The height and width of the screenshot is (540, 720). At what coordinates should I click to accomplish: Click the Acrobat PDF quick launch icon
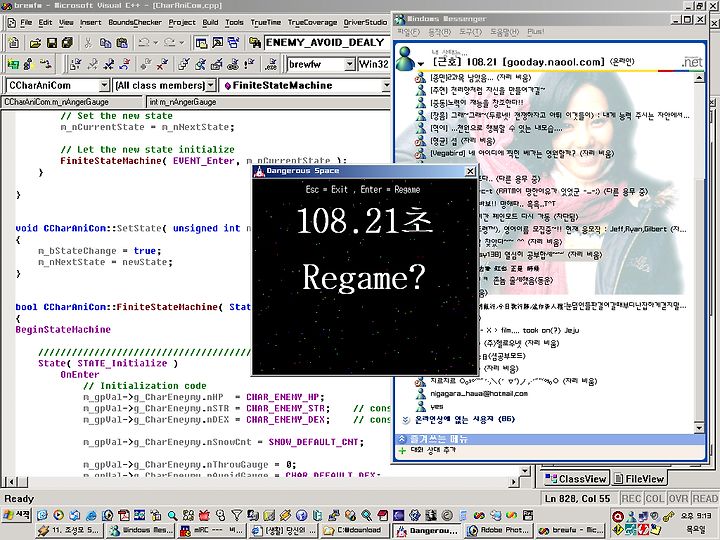(124, 516)
